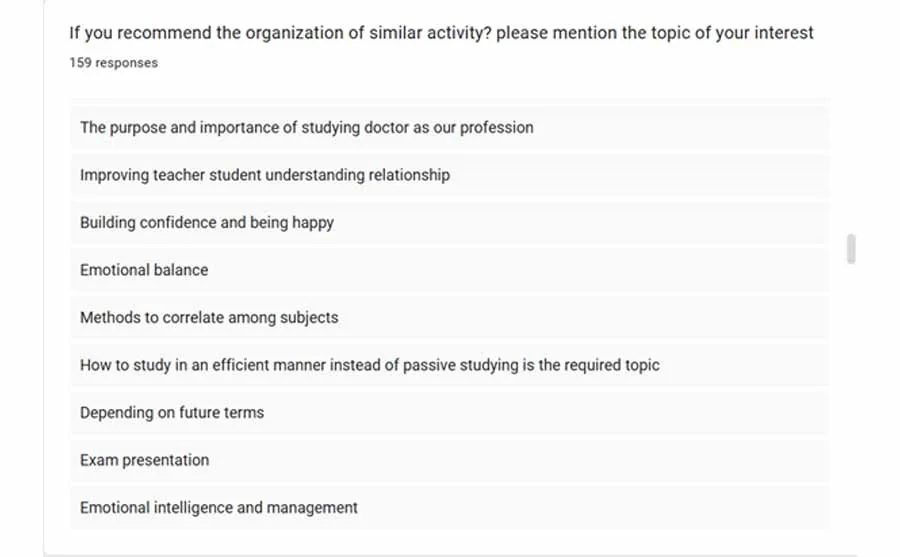Click the '159 responses' count label
900x557 pixels.
(113, 63)
